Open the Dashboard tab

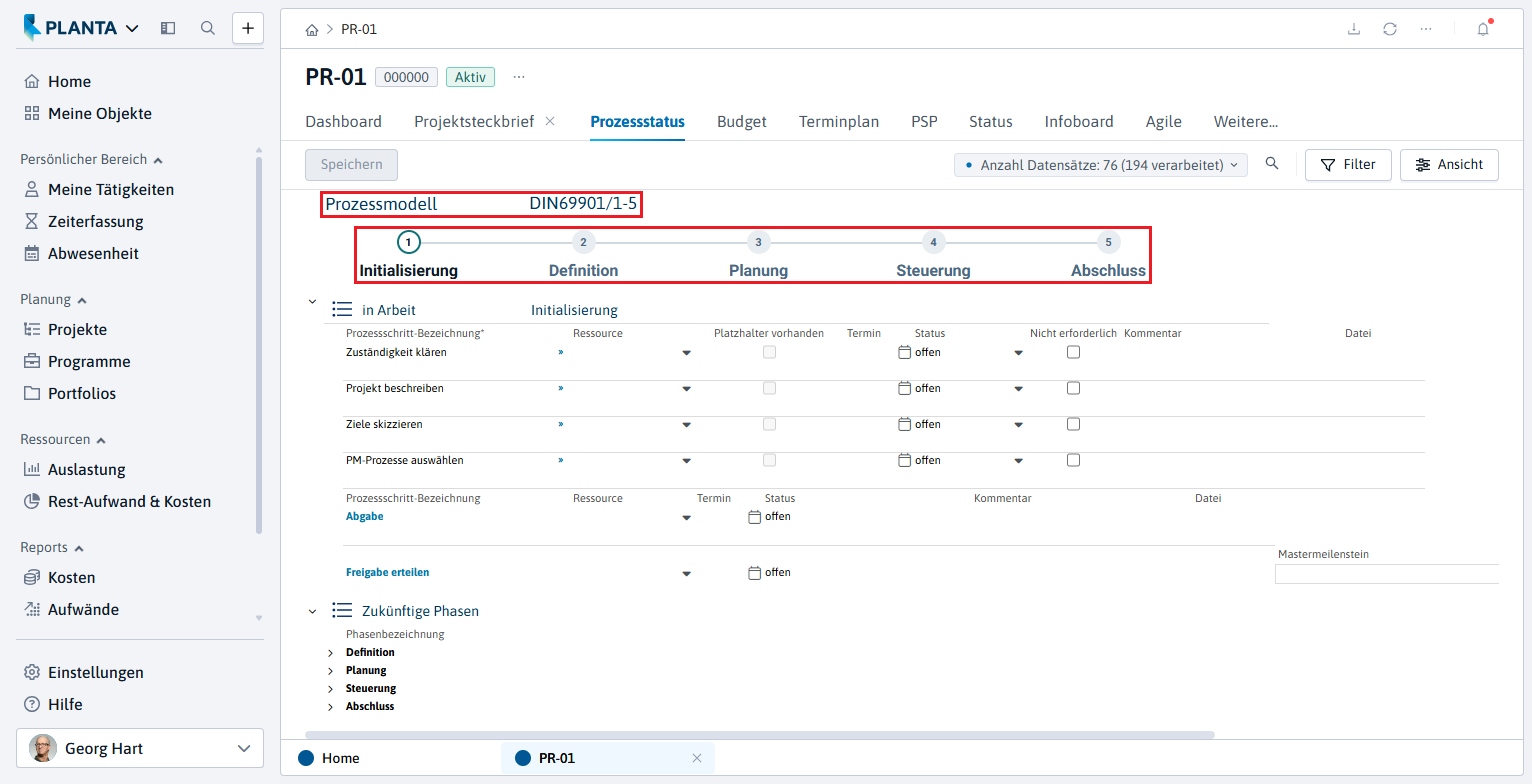point(343,122)
